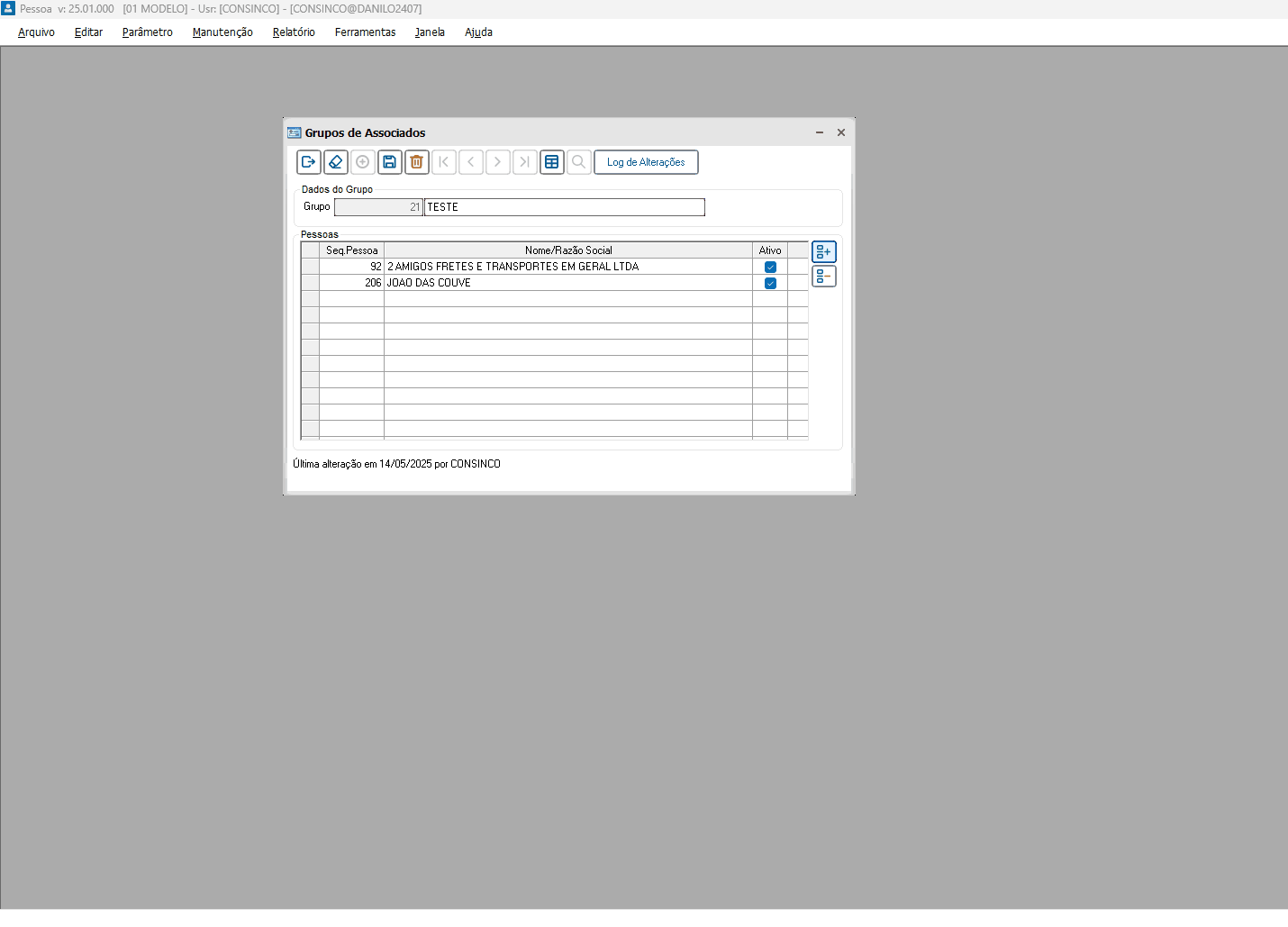Click the Nome/Razão Social column header

[x=568, y=250]
